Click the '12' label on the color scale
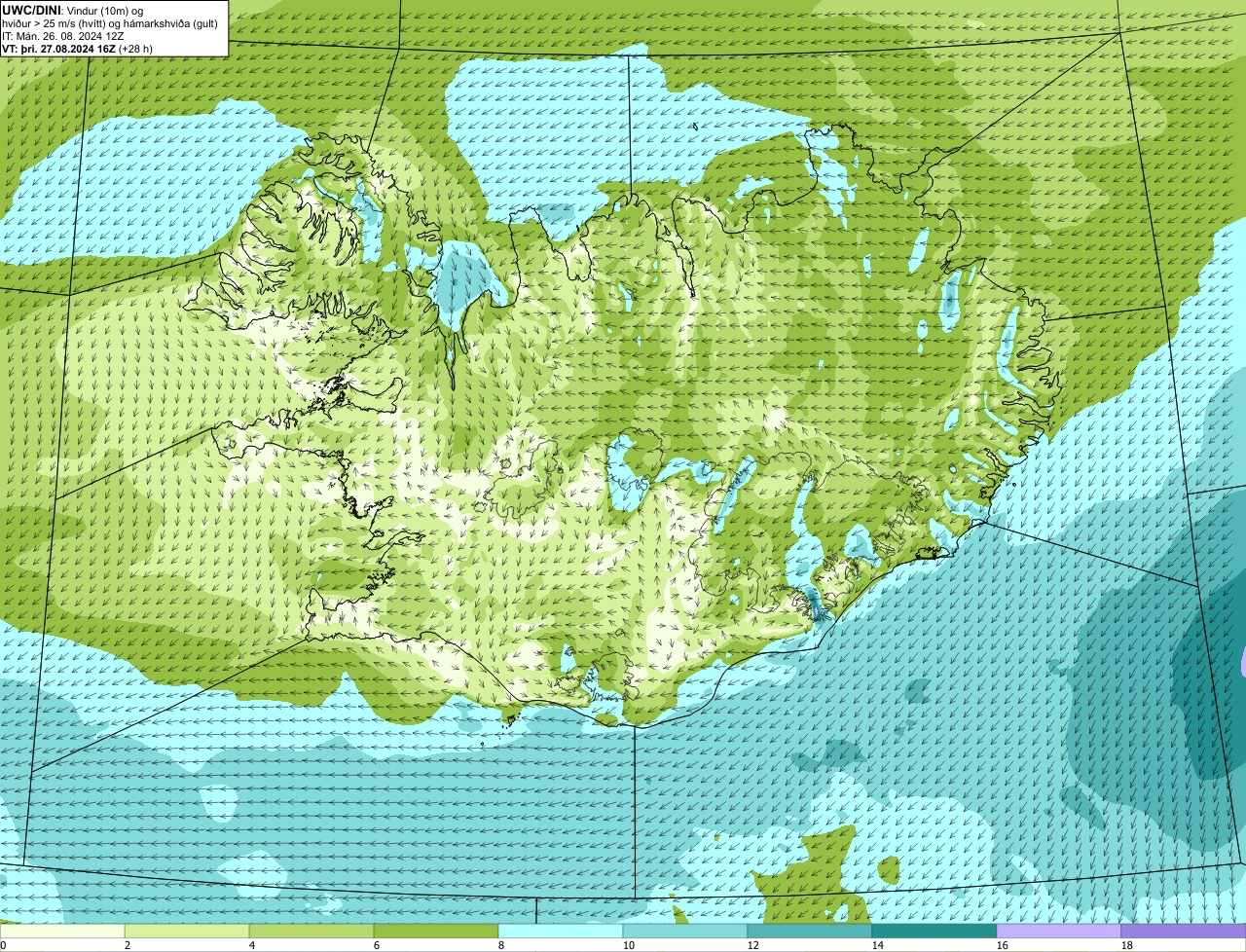Image resolution: width=1246 pixels, height=952 pixels. (x=752, y=945)
